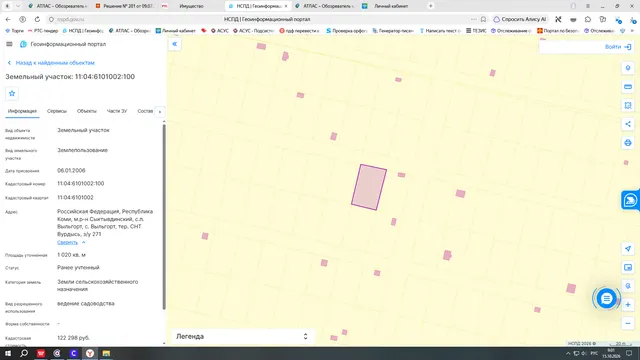Click date value '06.01.2006'
Image resolution: width=640 pixels, height=360 pixels.
click(x=71, y=171)
